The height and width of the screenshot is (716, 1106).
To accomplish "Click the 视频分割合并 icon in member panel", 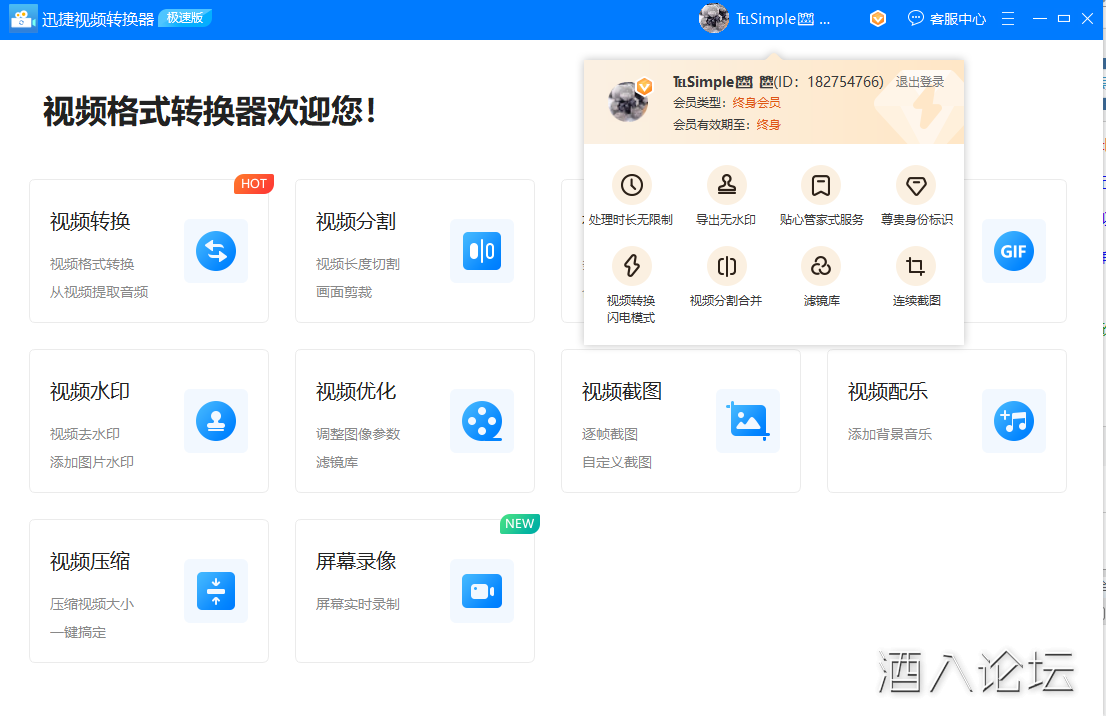I will (x=726, y=266).
